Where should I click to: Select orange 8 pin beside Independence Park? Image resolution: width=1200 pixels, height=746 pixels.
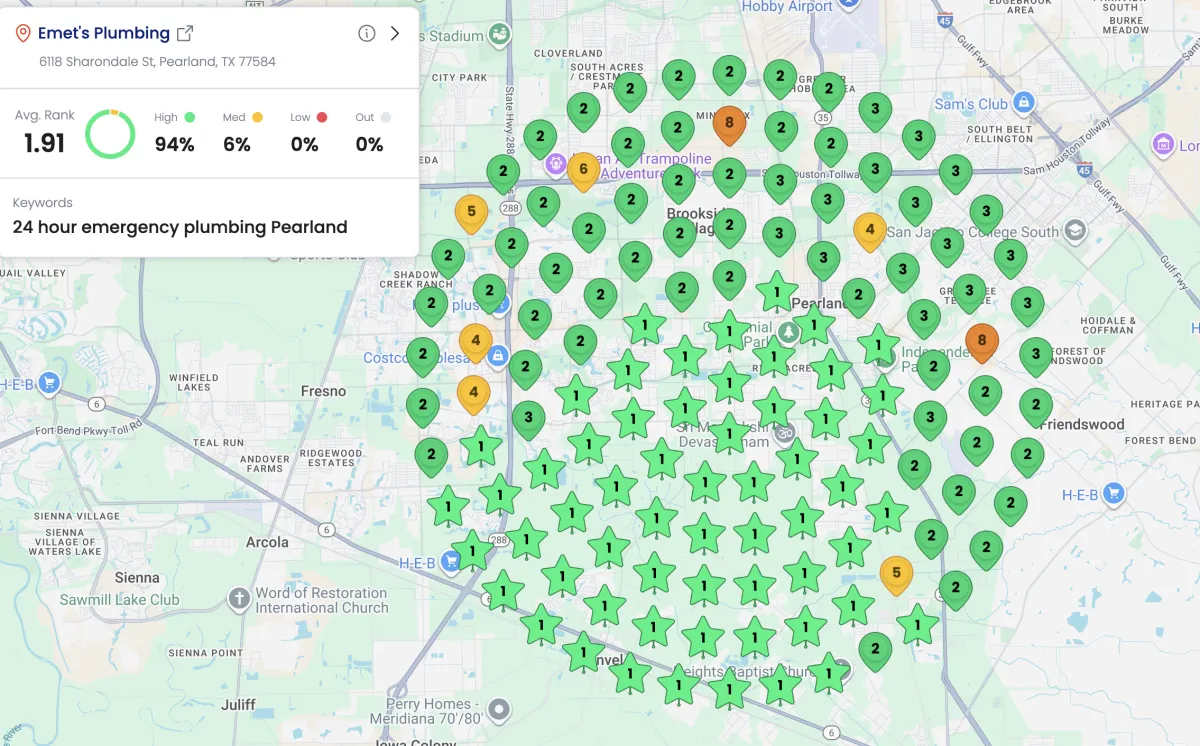pyautogui.click(x=982, y=341)
